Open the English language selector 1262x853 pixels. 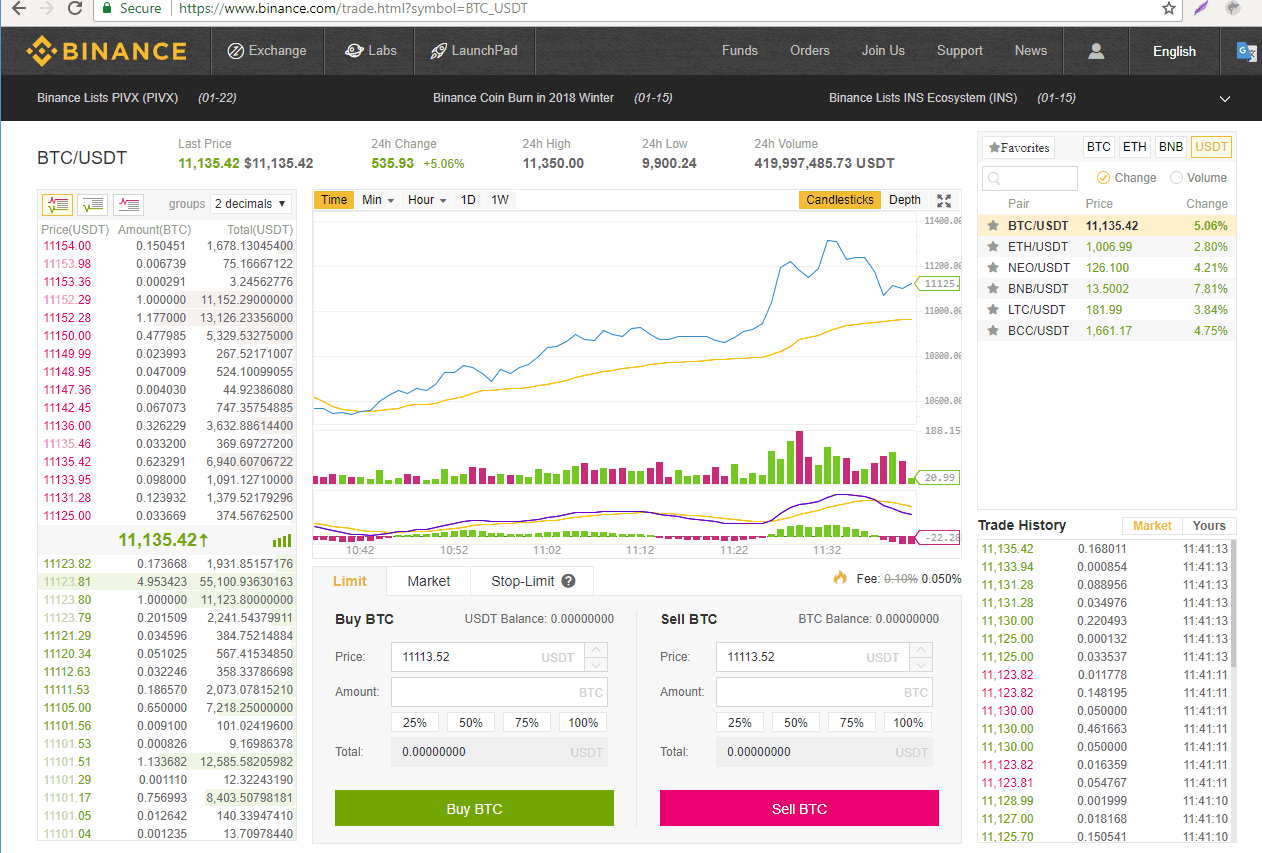(1174, 51)
